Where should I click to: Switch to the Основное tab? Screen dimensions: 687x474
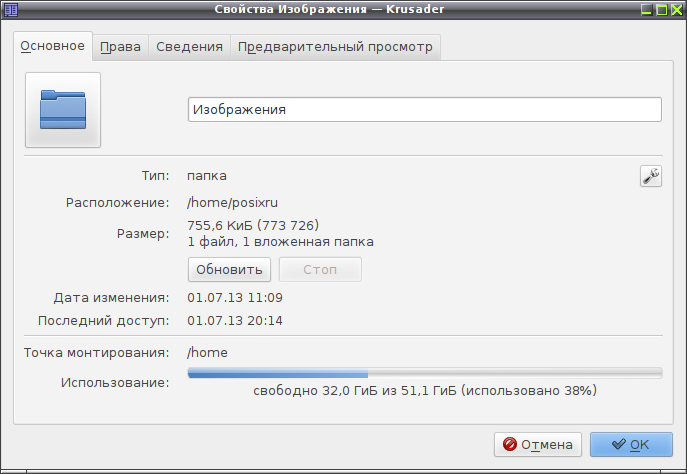tap(53, 46)
